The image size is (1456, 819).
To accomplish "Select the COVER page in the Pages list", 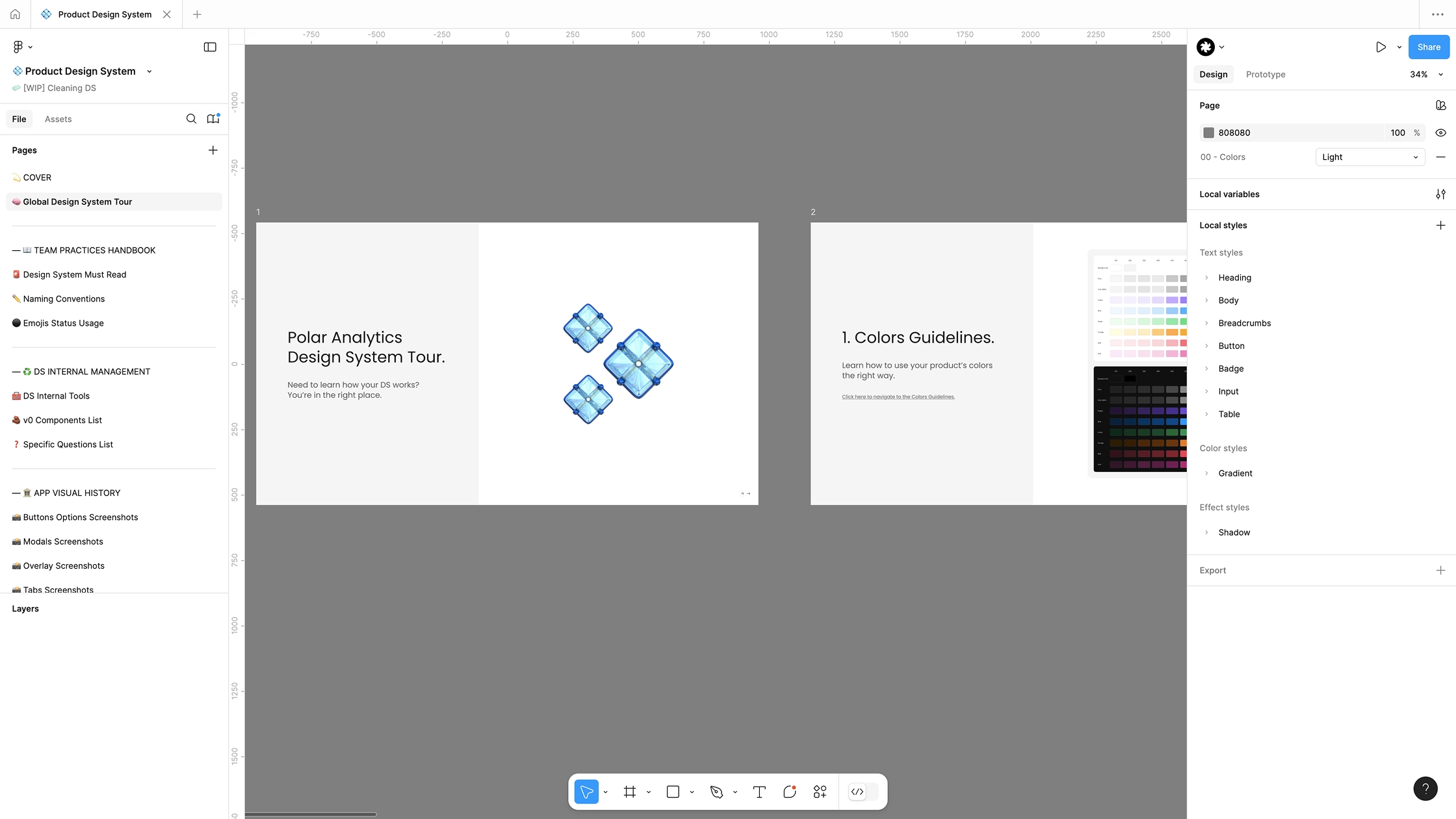I will coord(37,177).
